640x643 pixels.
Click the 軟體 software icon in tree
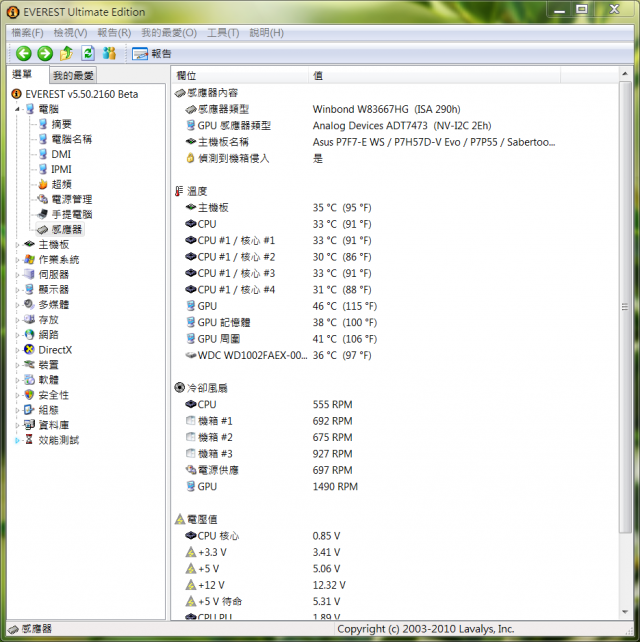click(29, 380)
